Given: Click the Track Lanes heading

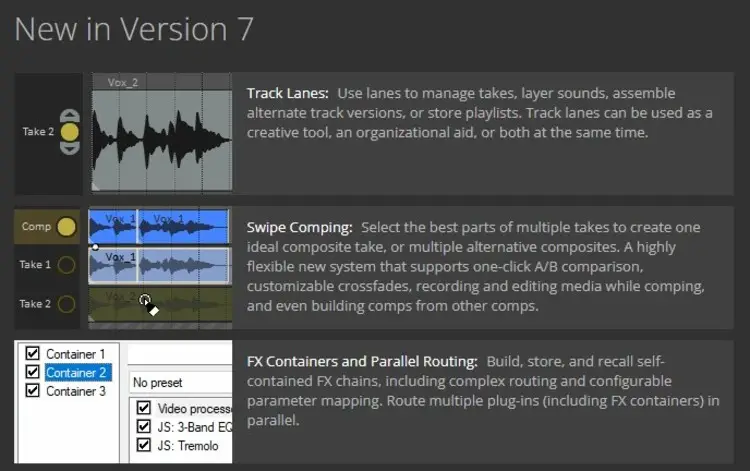Looking at the screenshot, I should [x=287, y=93].
